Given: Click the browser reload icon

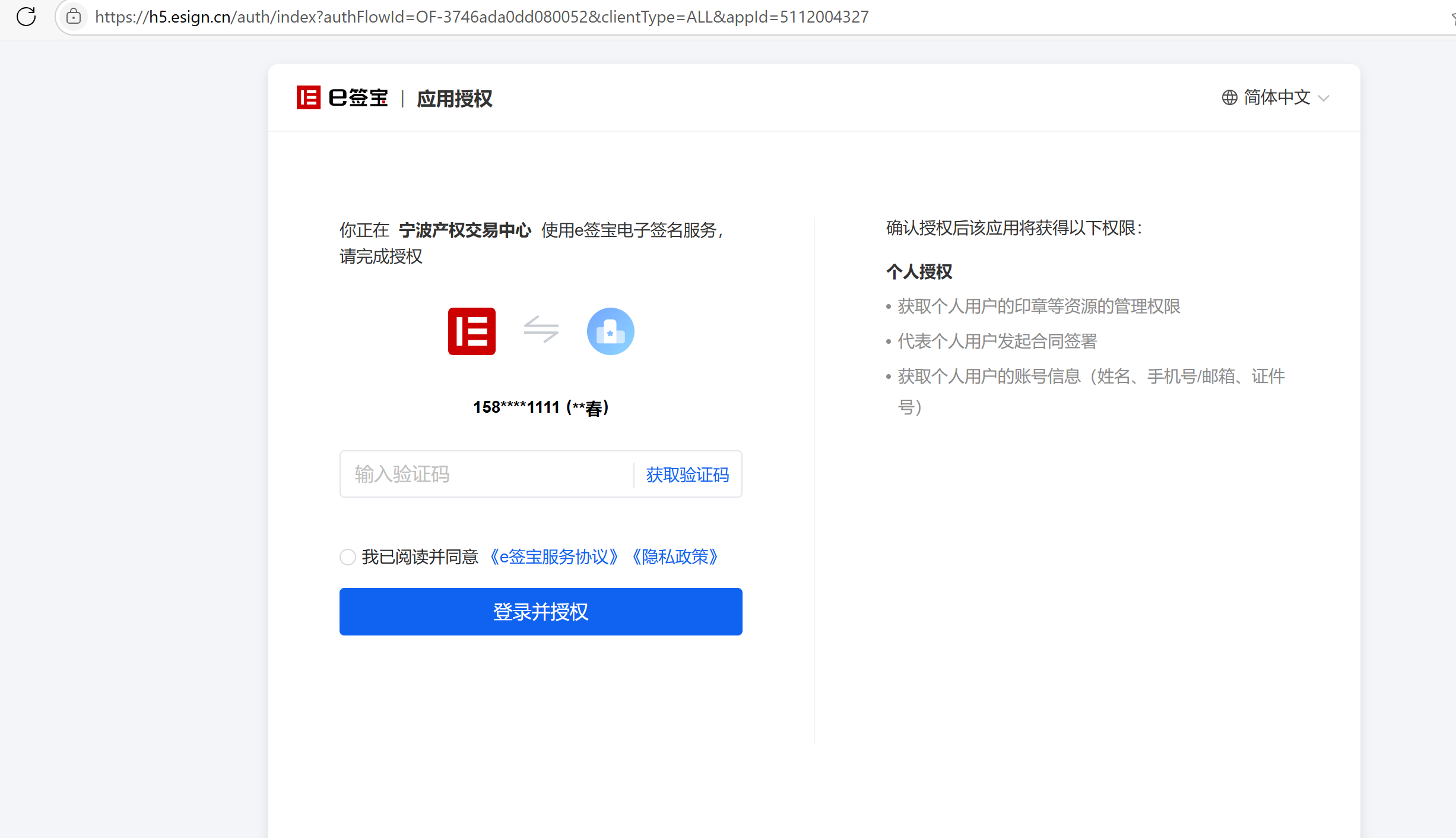Looking at the screenshot, I should 26,17.
